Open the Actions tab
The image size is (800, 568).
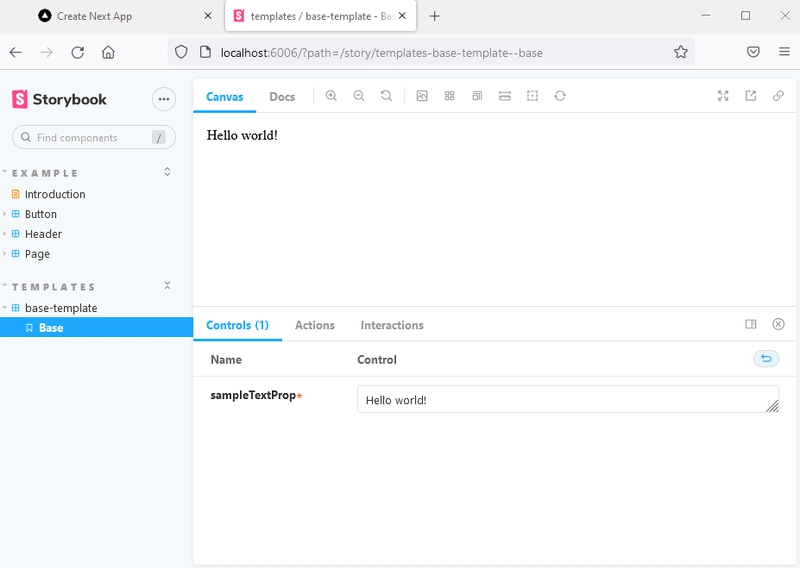[x=315, y=325]
